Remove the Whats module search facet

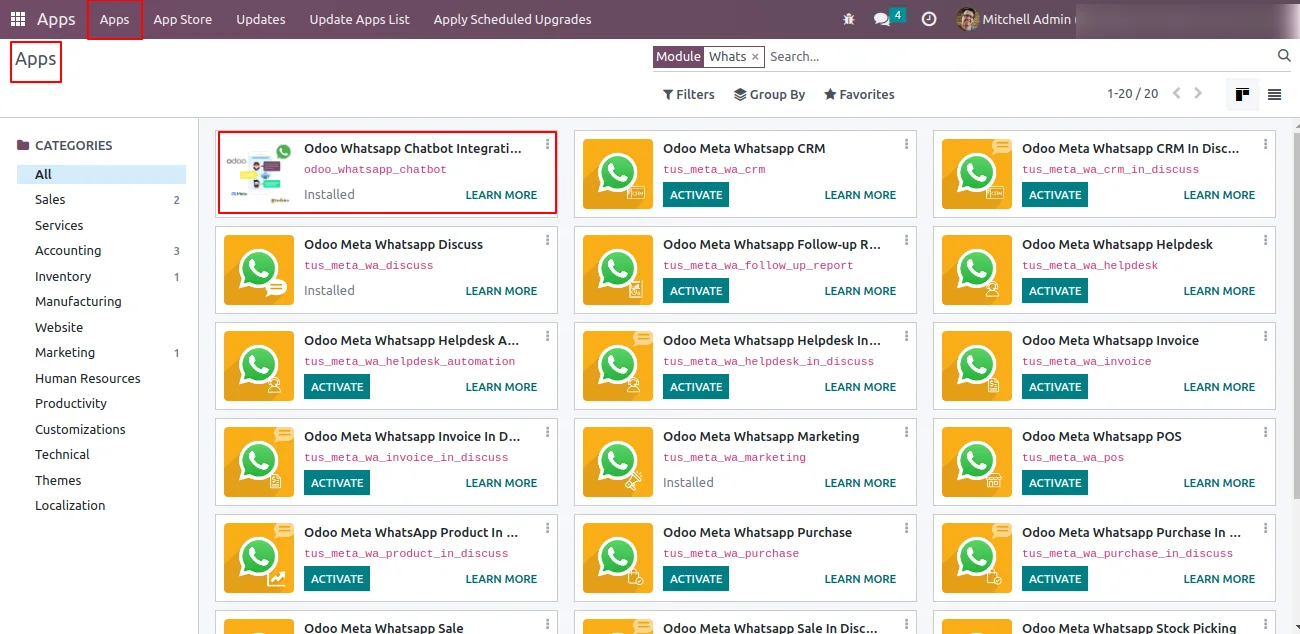pos(756,57)
